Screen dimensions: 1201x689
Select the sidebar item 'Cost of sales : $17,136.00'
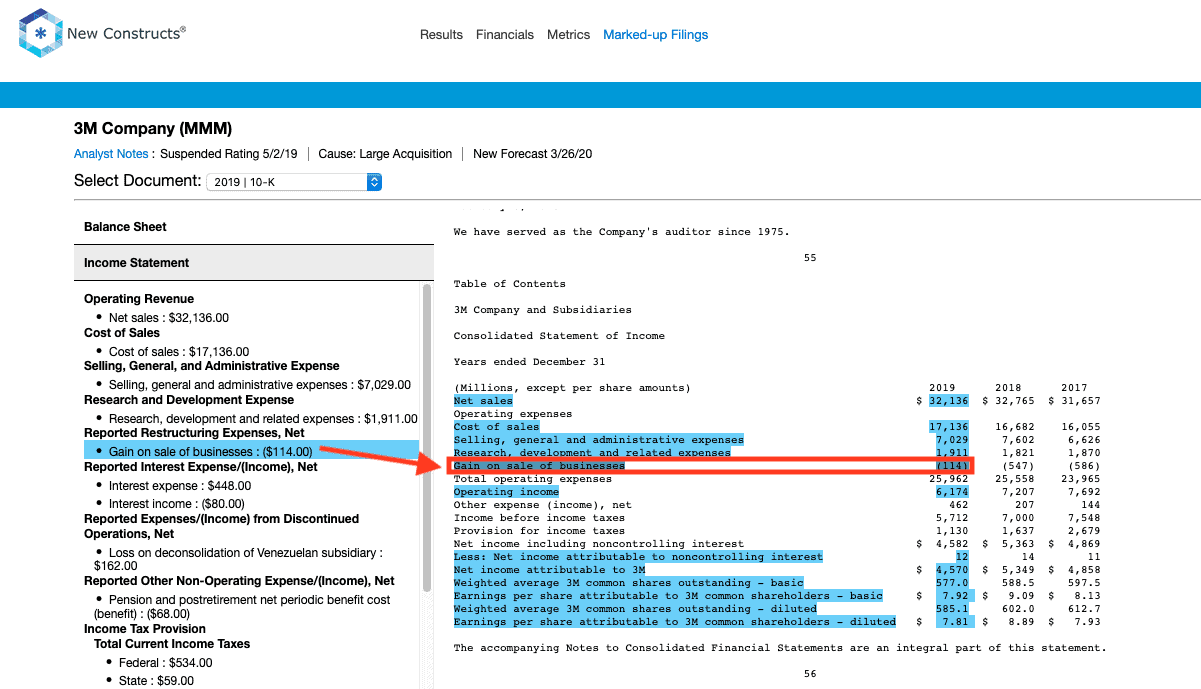click(x=179, y=352)
